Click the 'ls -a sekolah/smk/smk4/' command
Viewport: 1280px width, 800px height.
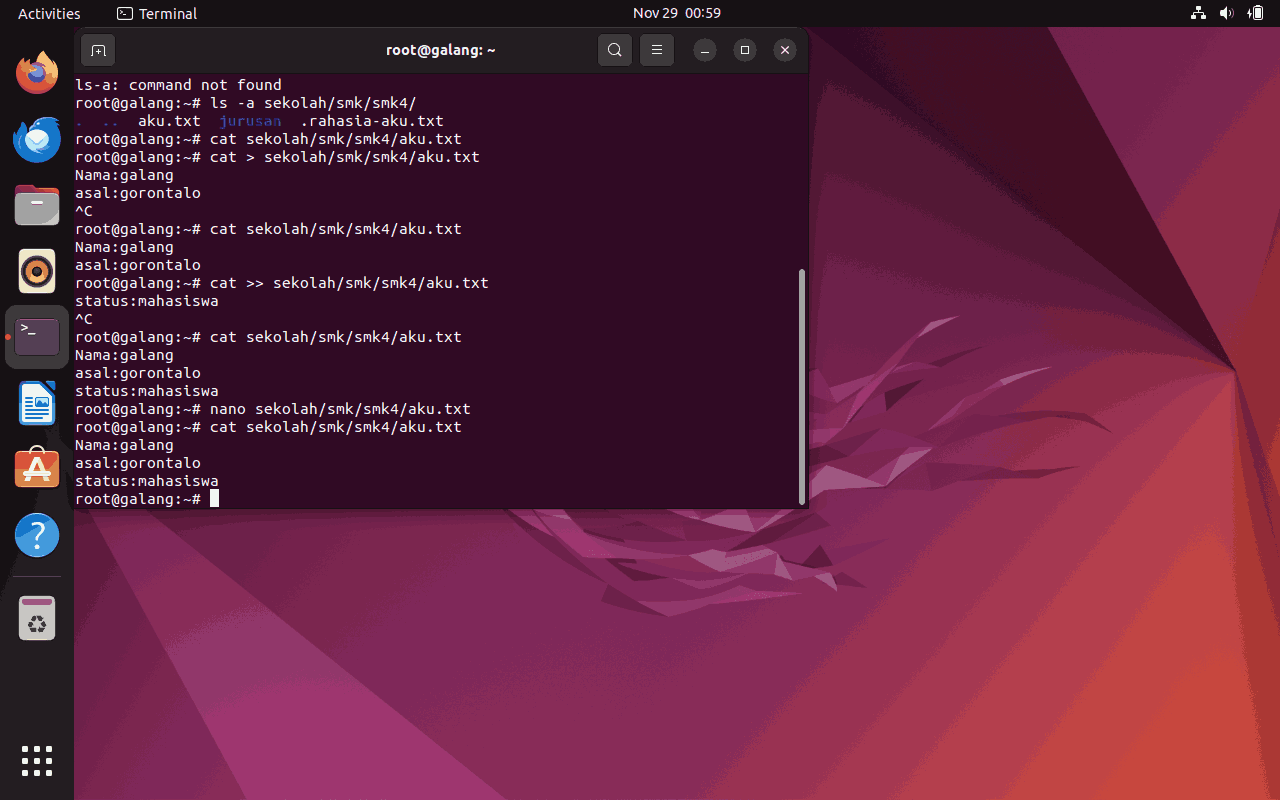(313, 103)
